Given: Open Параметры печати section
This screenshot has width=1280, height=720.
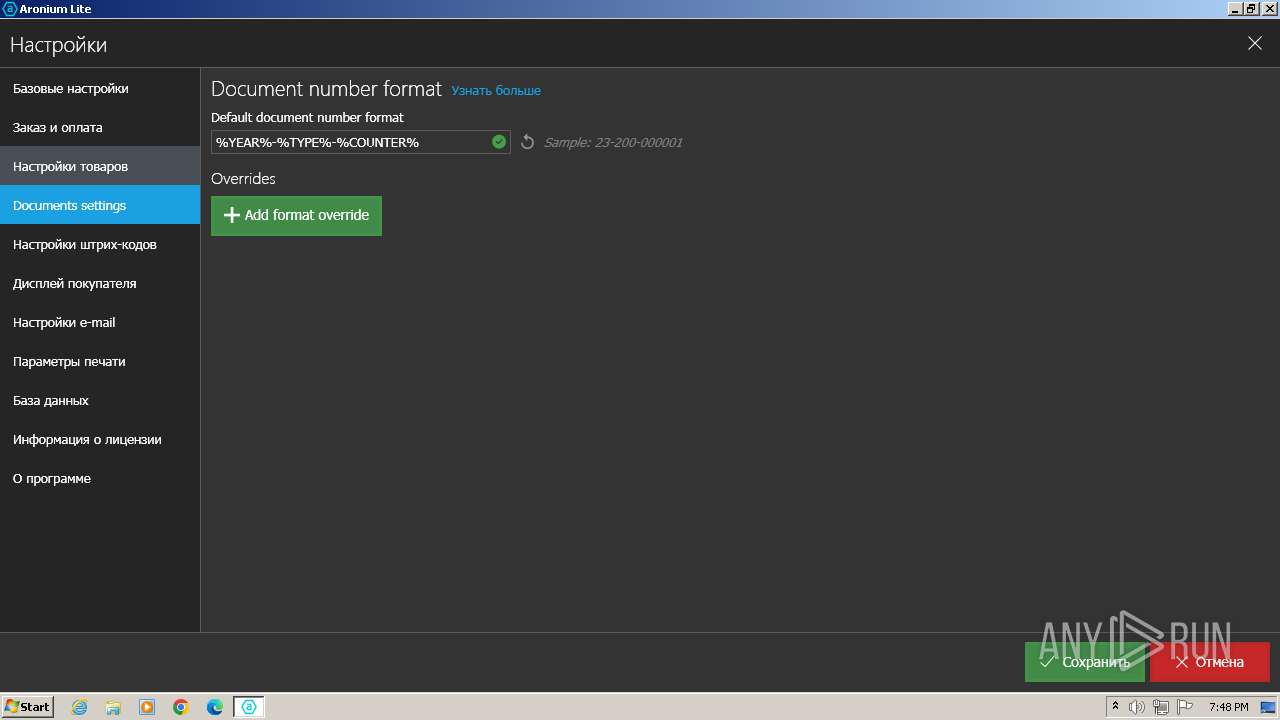Looking at the screenshot, I should click(x=100, y=361).
